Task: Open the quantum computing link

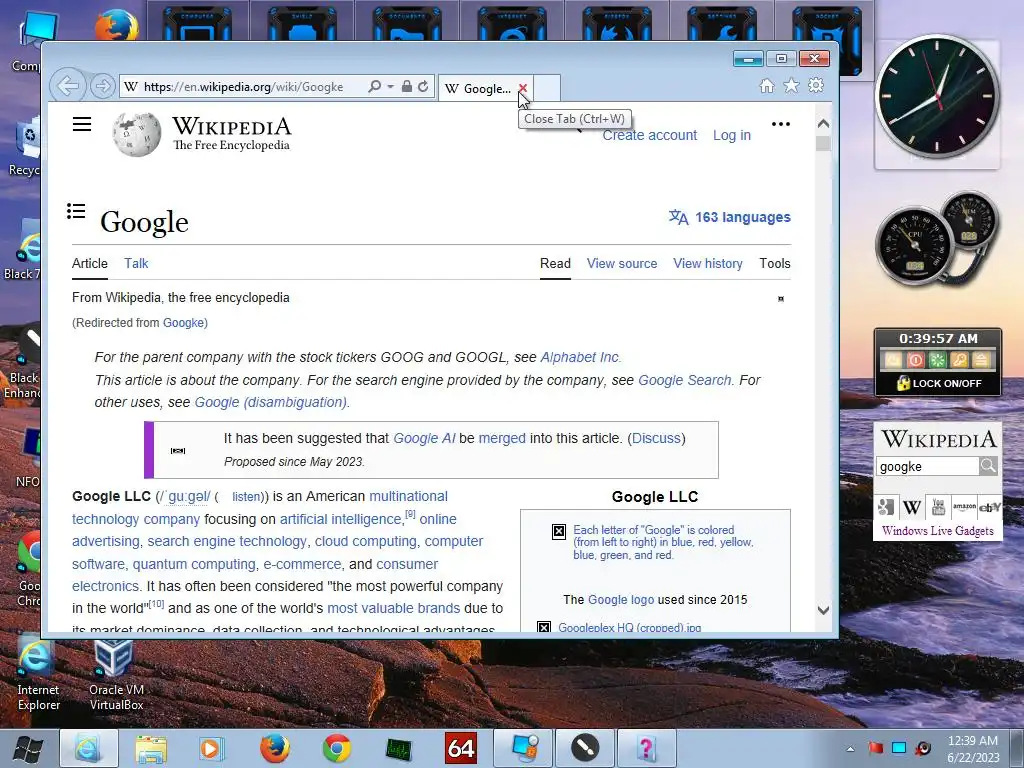Action: tap(194, 564)
